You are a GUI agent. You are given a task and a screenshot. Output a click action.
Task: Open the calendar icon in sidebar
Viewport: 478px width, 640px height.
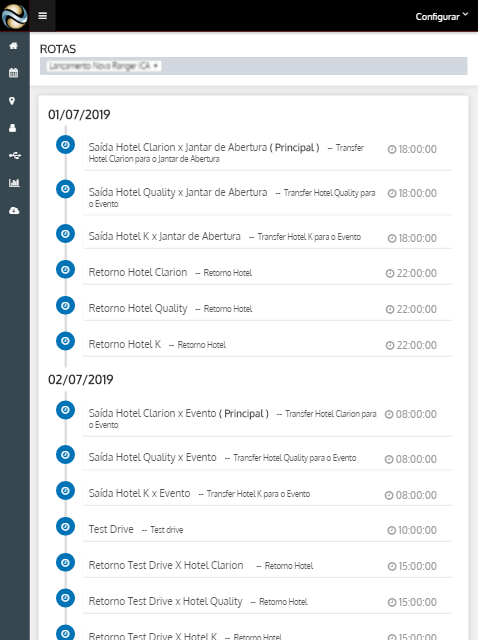coord(14,73)
